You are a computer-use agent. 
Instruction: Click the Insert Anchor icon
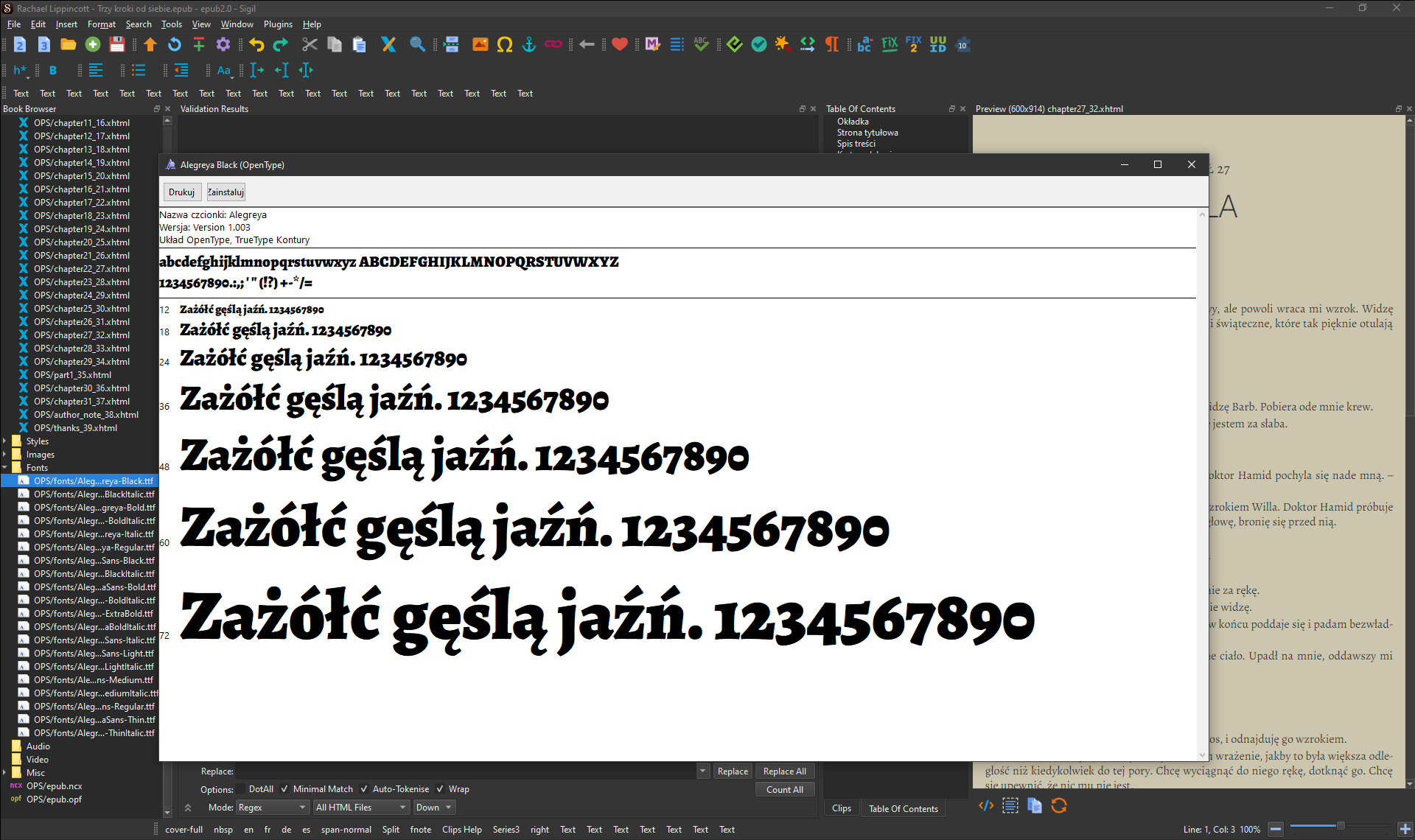coord(529,45)
